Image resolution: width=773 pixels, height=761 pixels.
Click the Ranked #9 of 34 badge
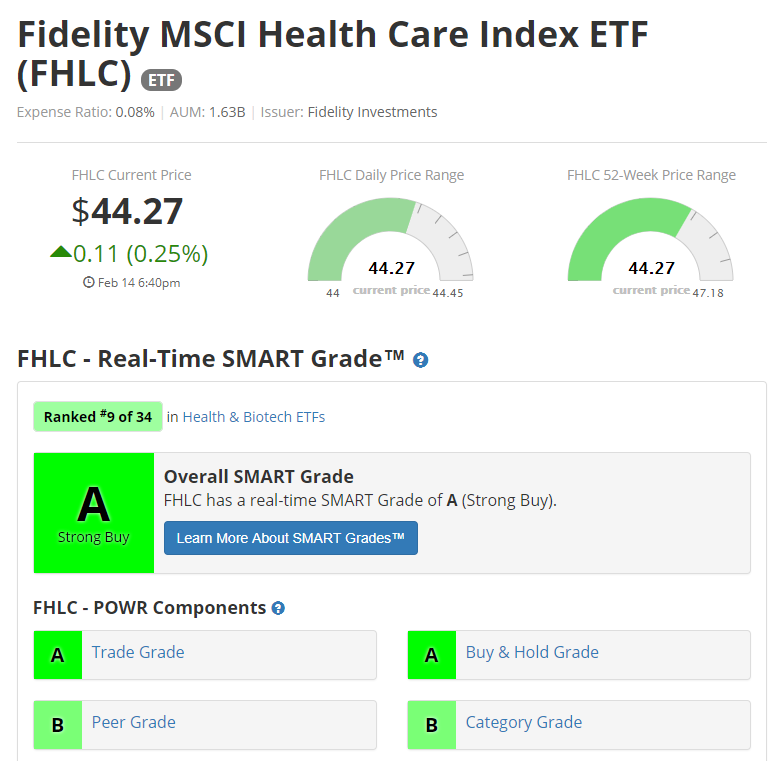tap(98, 417)
